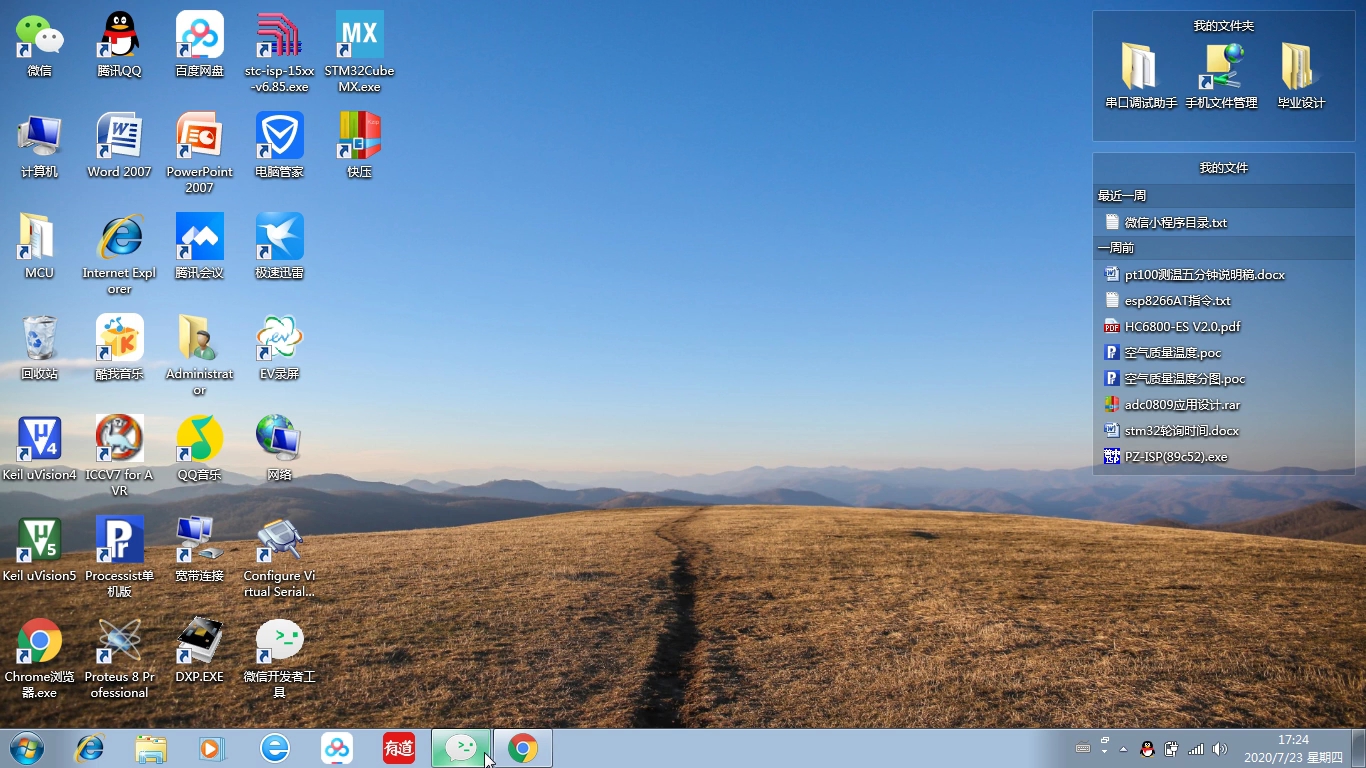Launch Internet Explorer from the taskbar

(90, 748)
